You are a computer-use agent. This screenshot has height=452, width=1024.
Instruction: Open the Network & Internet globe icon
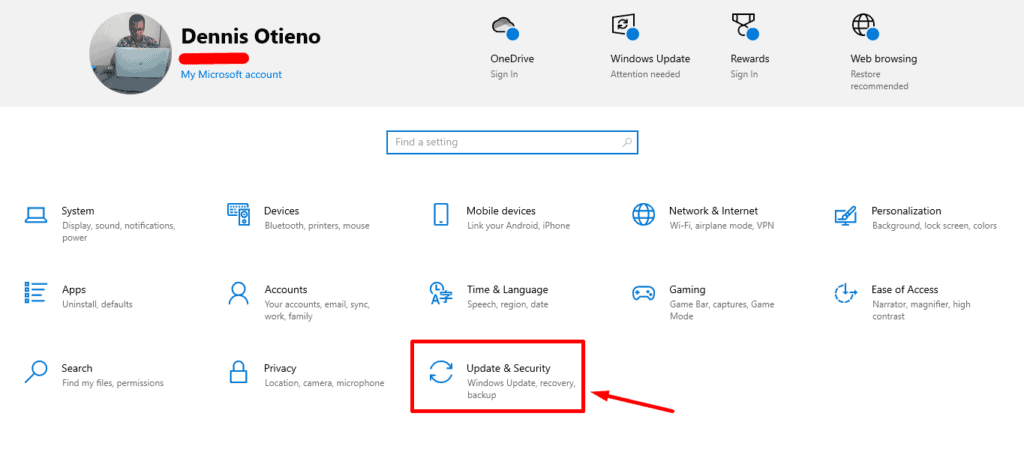[x=643, y=215]
